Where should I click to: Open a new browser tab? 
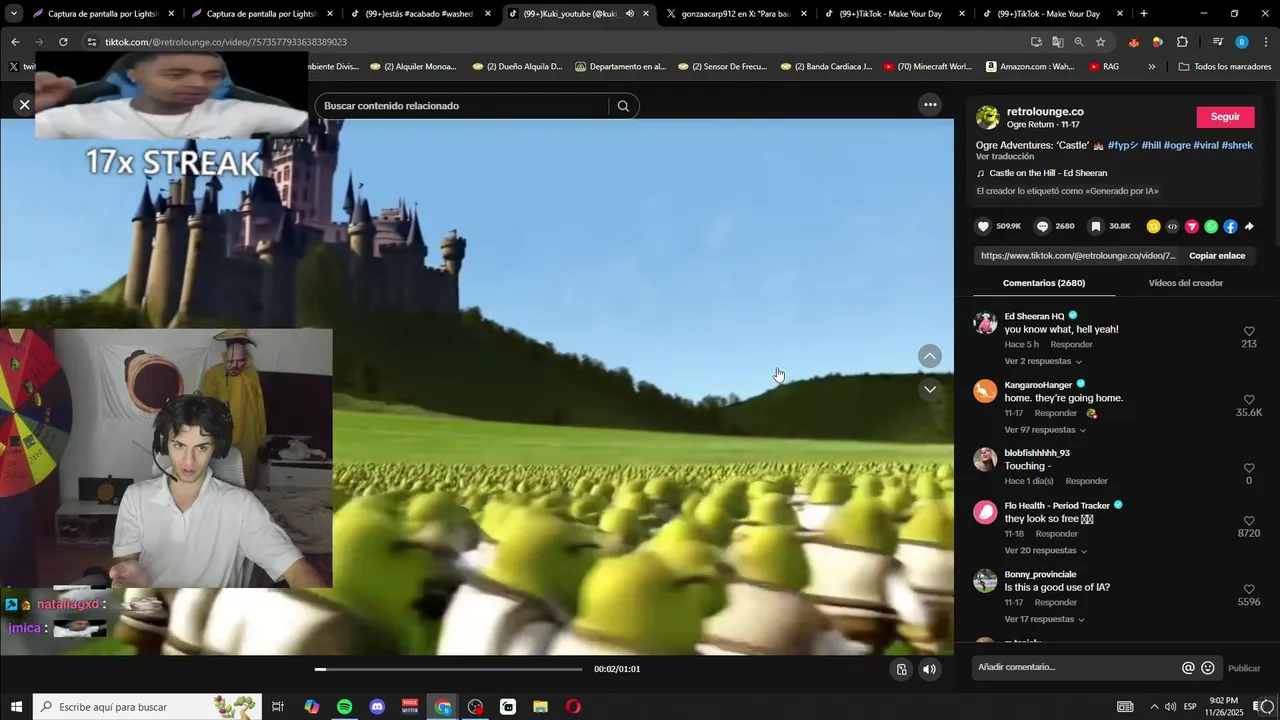click(1144, 14)
